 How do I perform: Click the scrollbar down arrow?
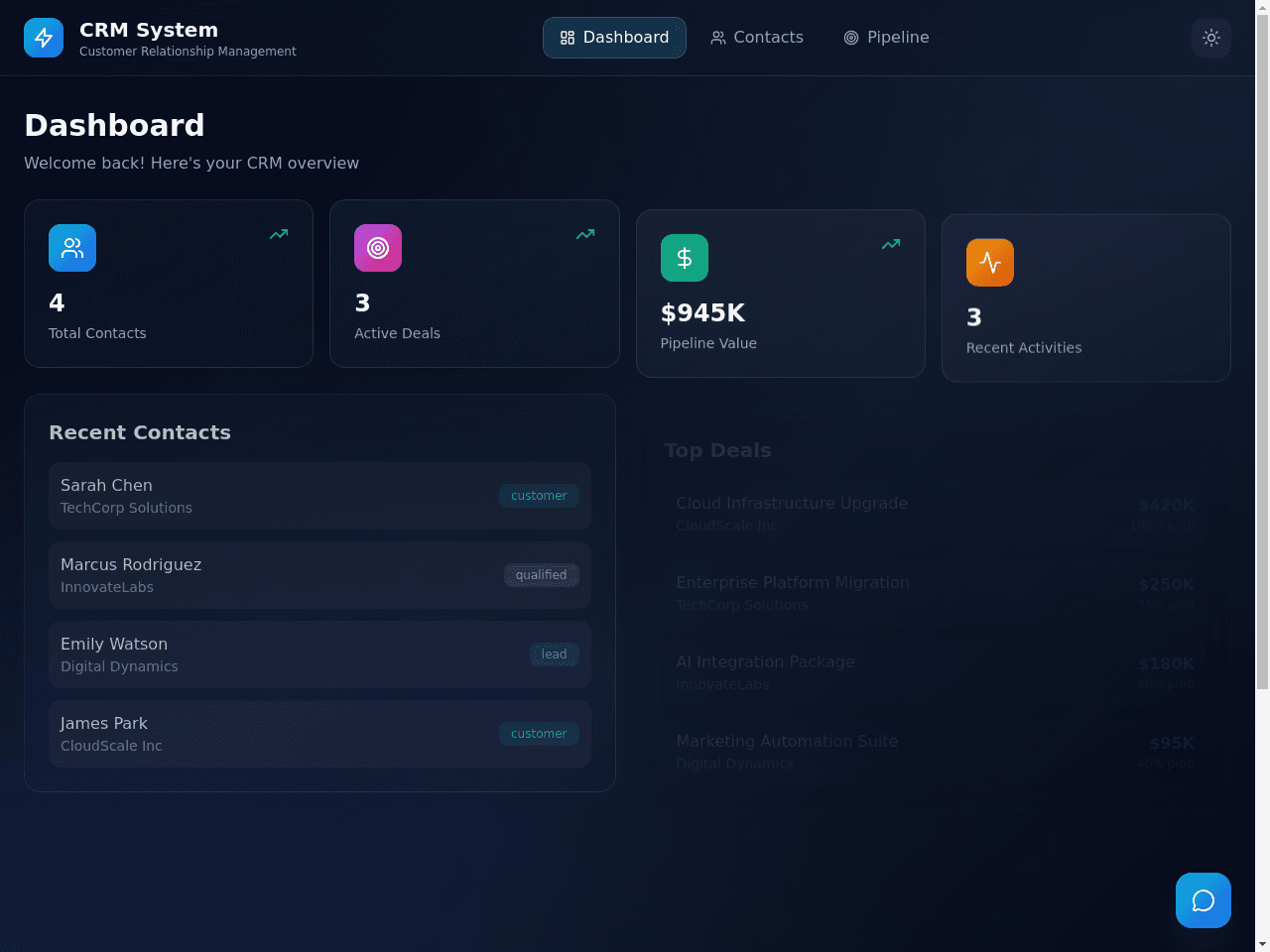tap(1262, 944)
